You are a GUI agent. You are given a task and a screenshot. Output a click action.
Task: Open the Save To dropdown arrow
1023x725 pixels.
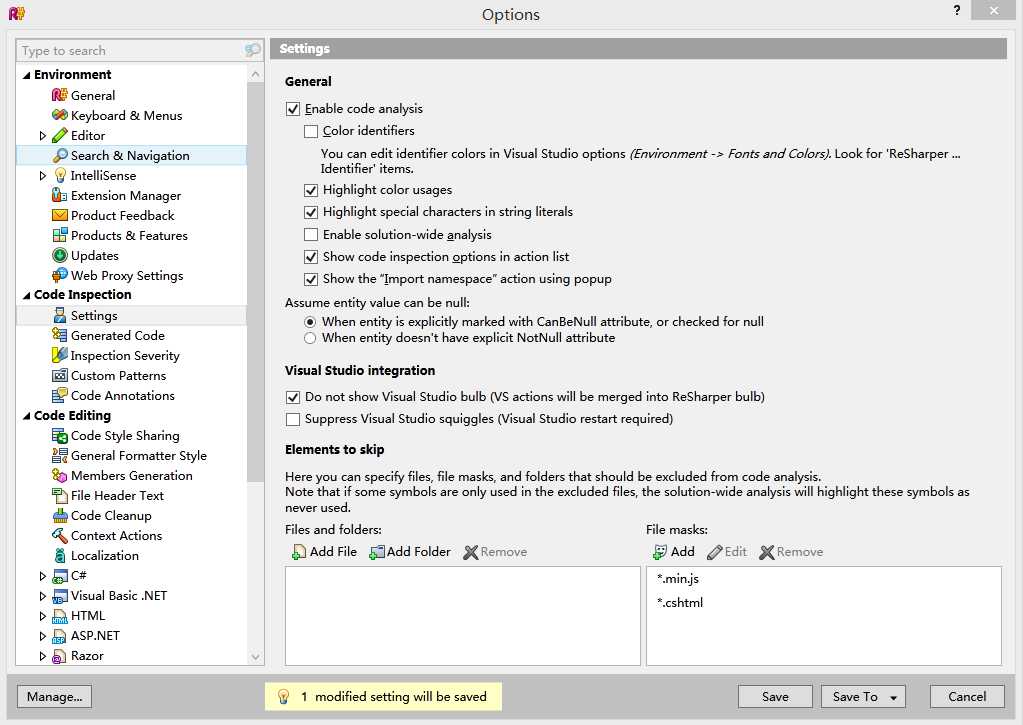point(894,697)
